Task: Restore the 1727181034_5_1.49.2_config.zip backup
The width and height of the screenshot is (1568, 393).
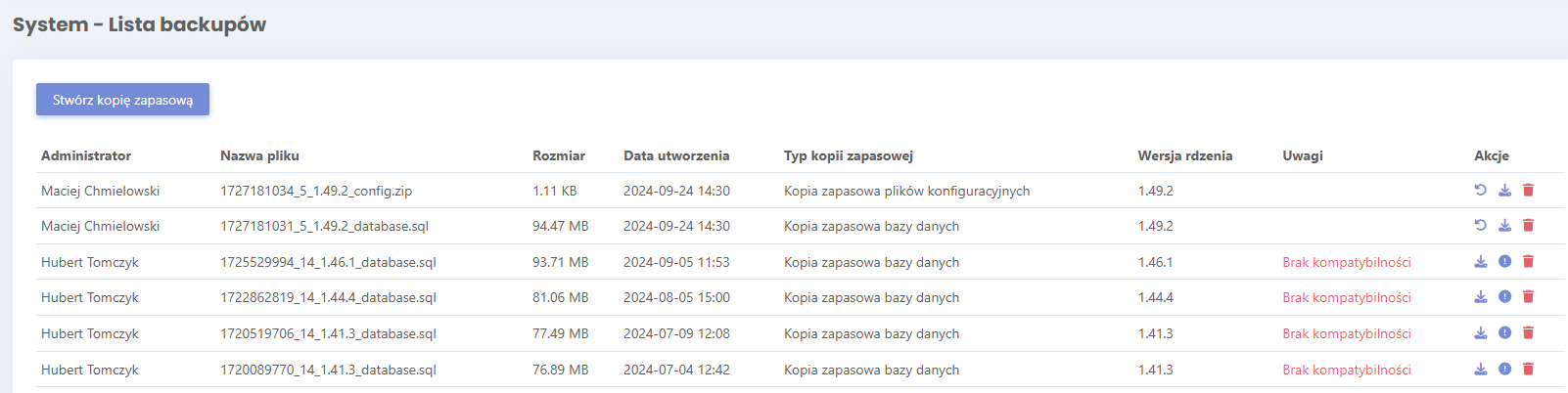Action: pos(1481,191)
